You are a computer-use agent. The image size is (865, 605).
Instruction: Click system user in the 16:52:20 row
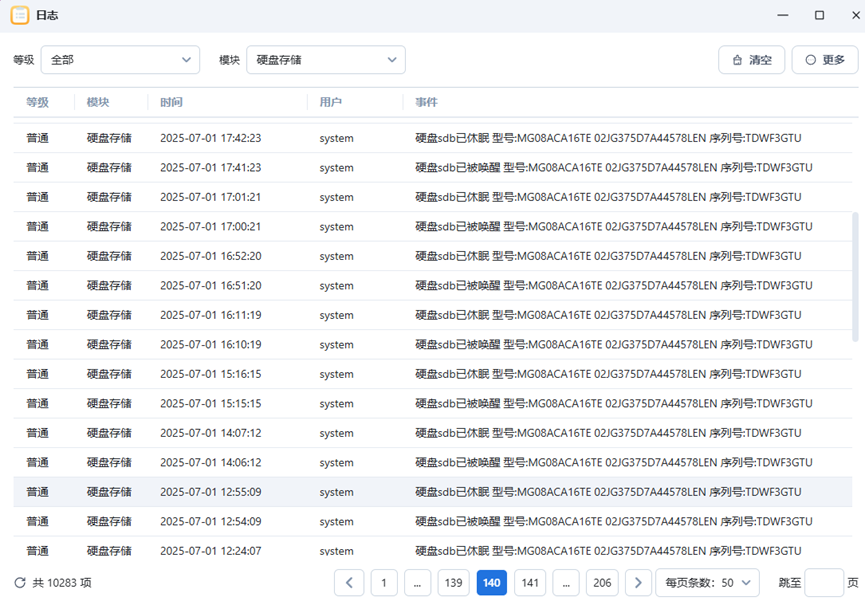337,256
